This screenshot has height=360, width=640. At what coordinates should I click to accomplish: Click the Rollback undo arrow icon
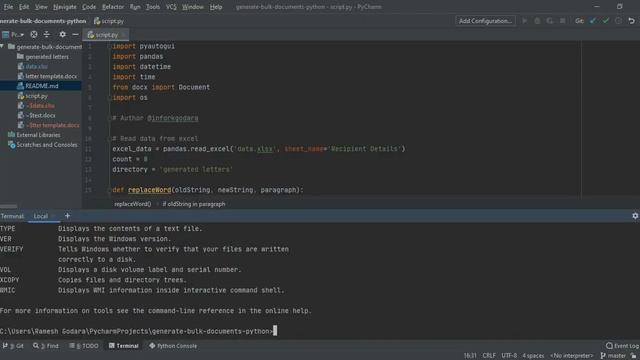tap(631, 21)
